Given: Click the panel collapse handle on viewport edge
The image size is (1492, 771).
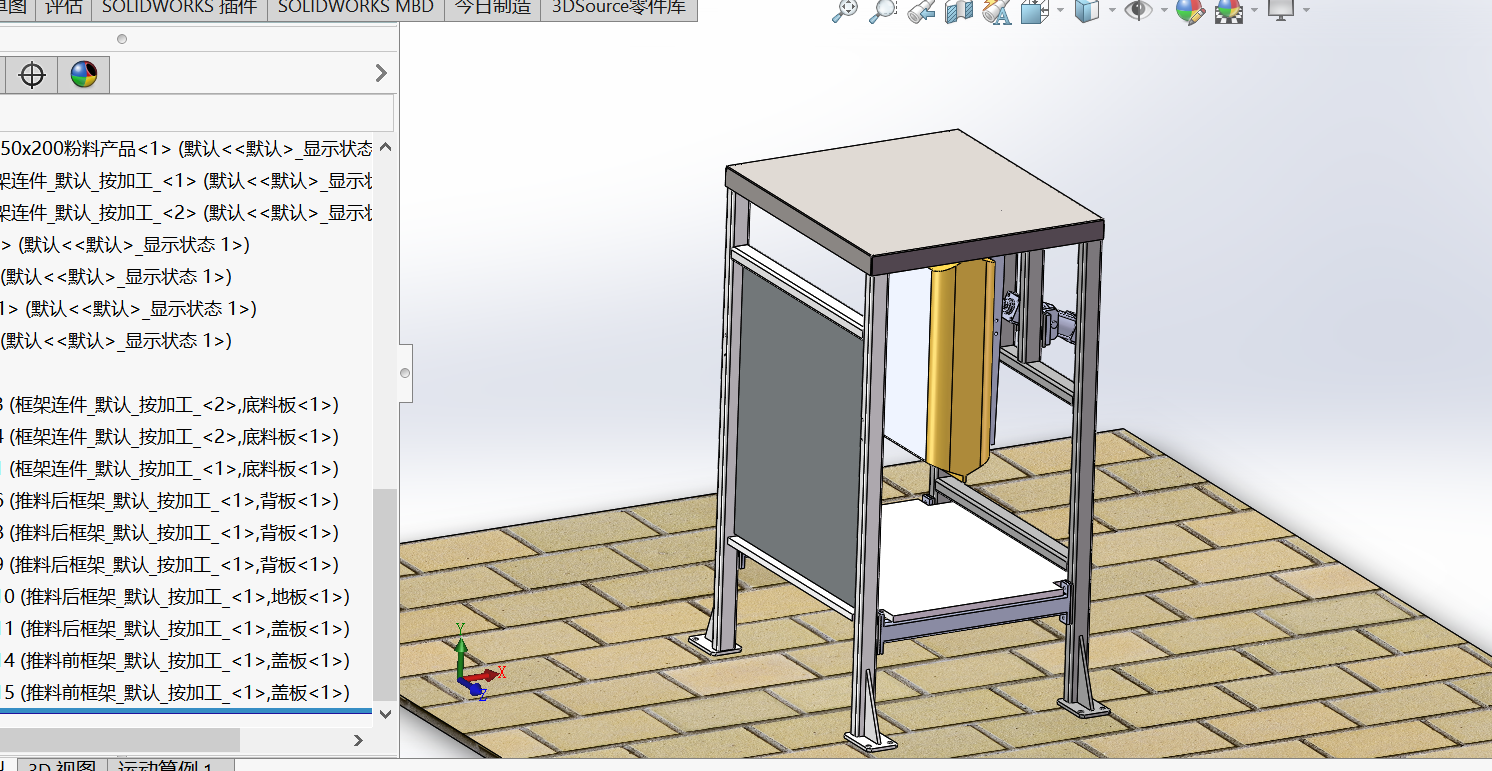Looking at the screenshot, I should tap(405, 373).
